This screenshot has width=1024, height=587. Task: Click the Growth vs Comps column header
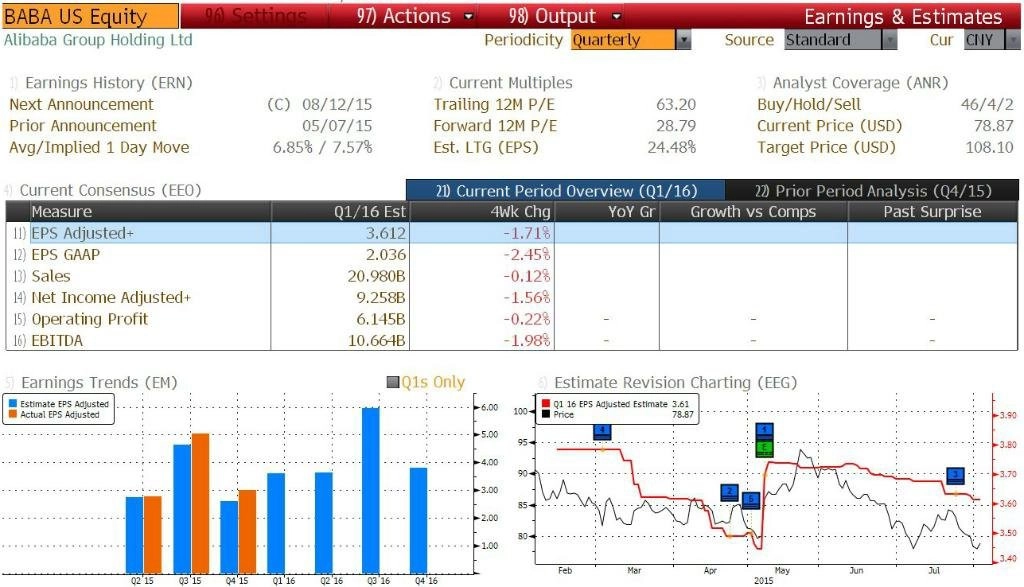754,212
